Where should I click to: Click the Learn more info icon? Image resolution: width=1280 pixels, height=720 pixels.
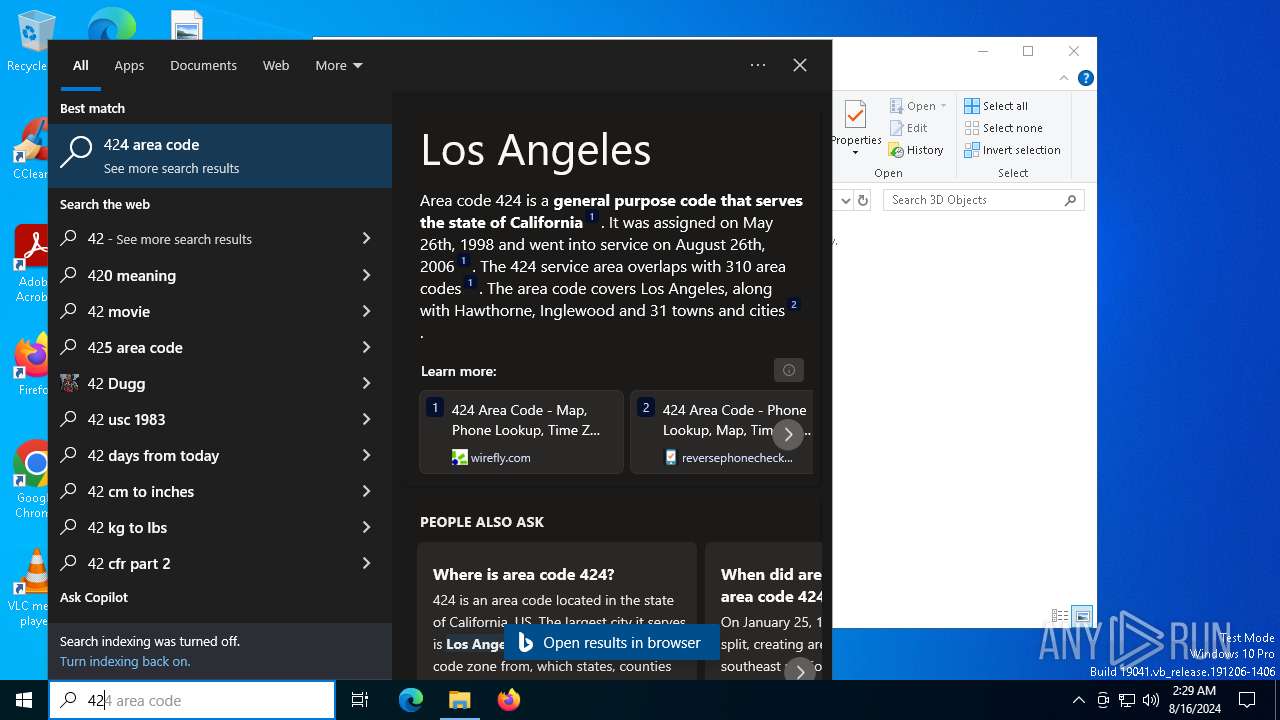pos(789,370)
